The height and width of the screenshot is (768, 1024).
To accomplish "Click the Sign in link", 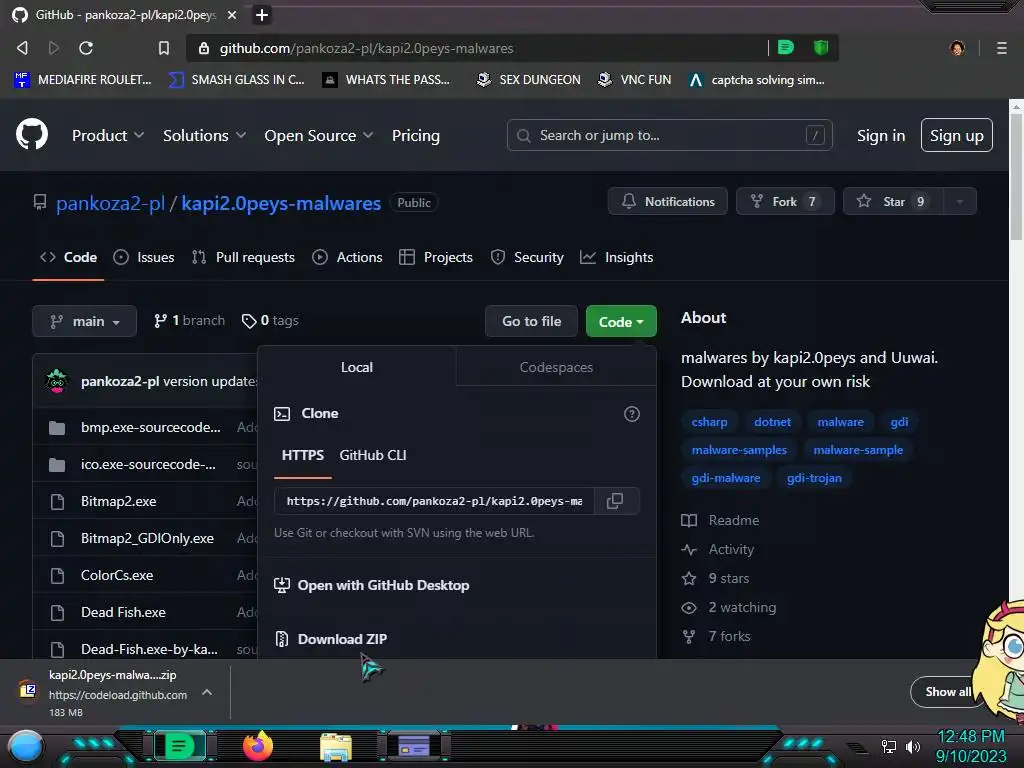I will 880,135.
